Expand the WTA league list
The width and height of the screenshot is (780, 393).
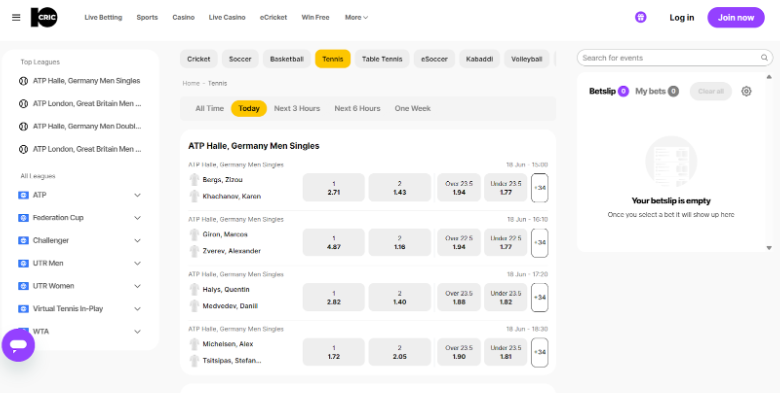pyautogui.click(x=138, y=331)
